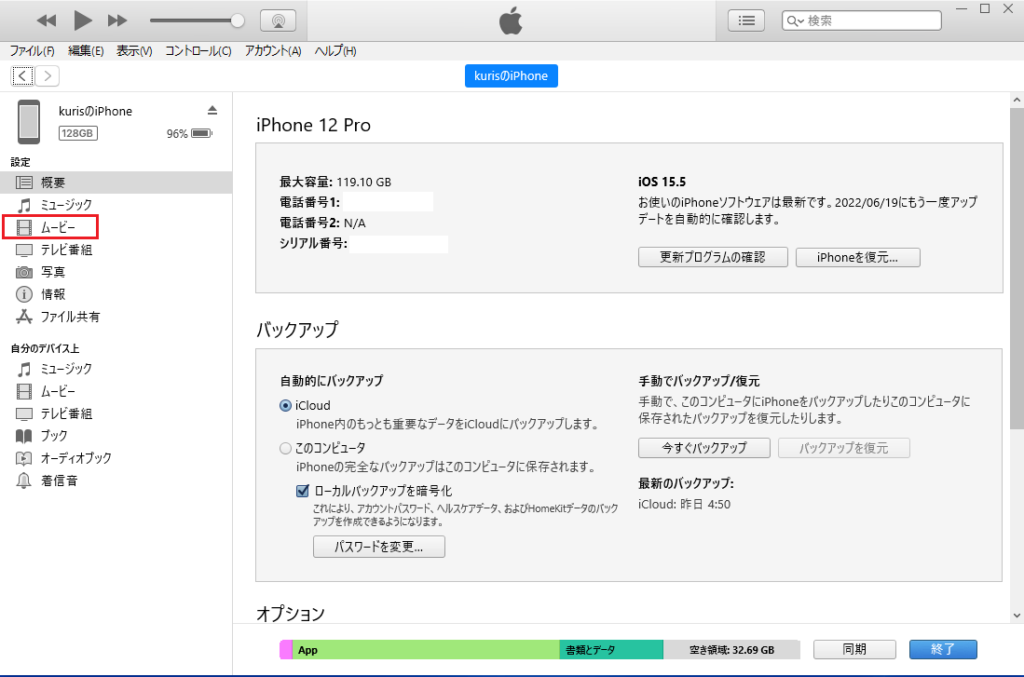Click the volume slider knob
This screenshot has width=1024, height=677.
coord(238,20)
